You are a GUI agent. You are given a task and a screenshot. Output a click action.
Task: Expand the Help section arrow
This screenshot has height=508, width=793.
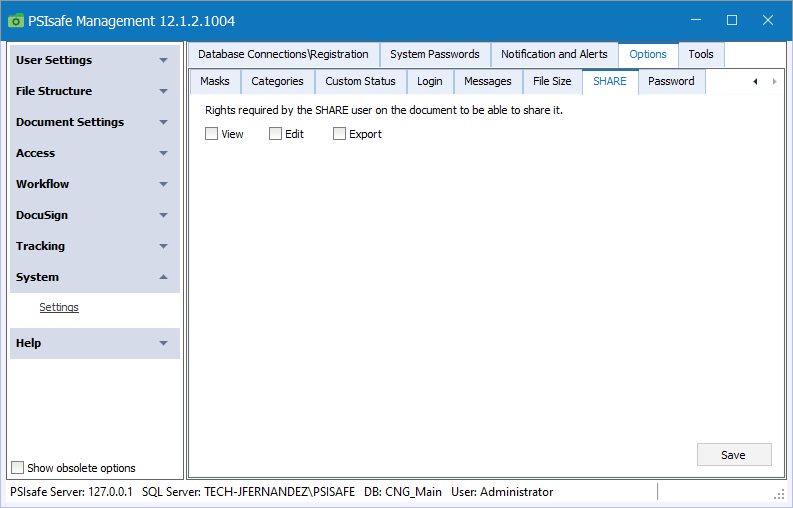click(163, 343)
